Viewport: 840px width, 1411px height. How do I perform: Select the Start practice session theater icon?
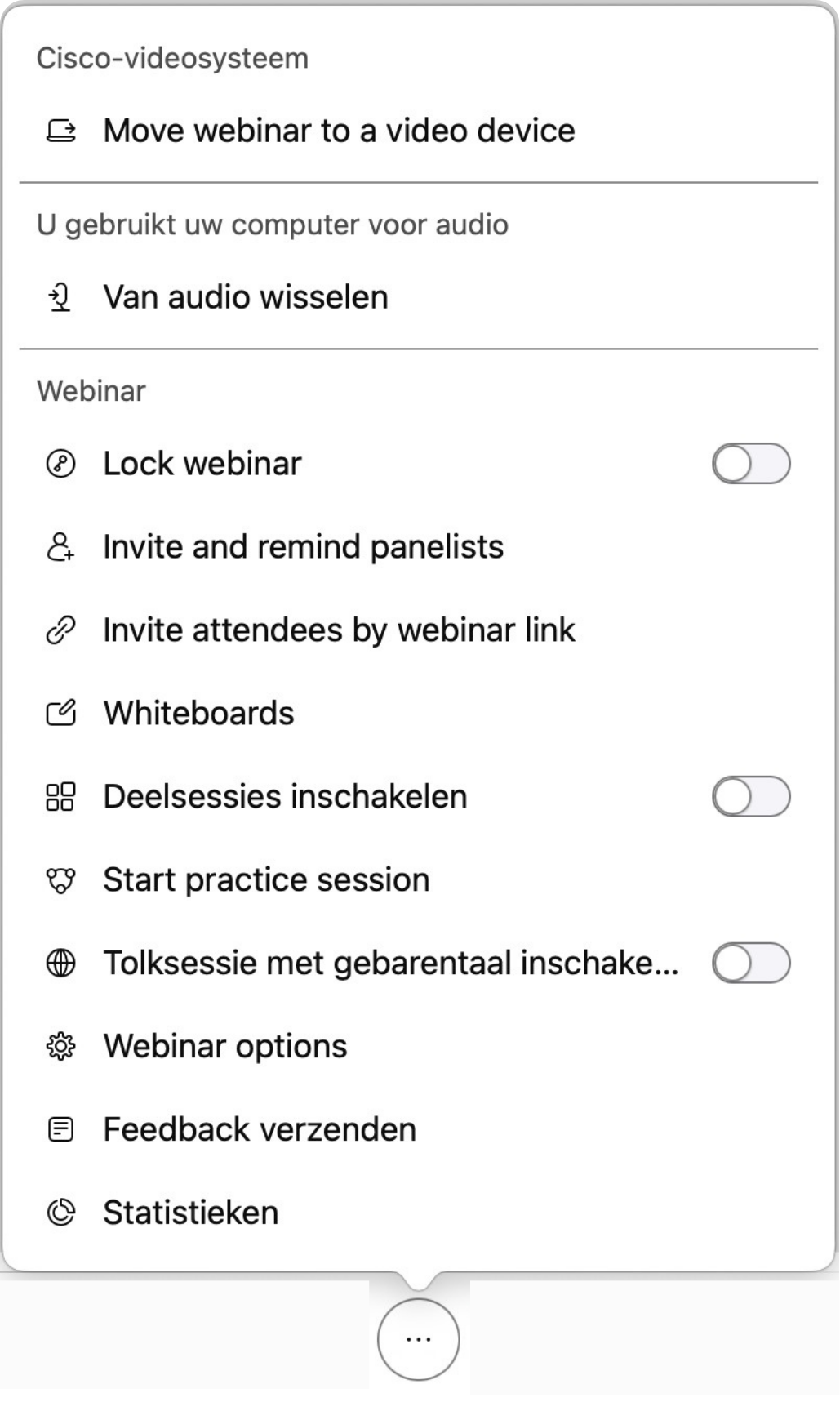tap(60, 879)
